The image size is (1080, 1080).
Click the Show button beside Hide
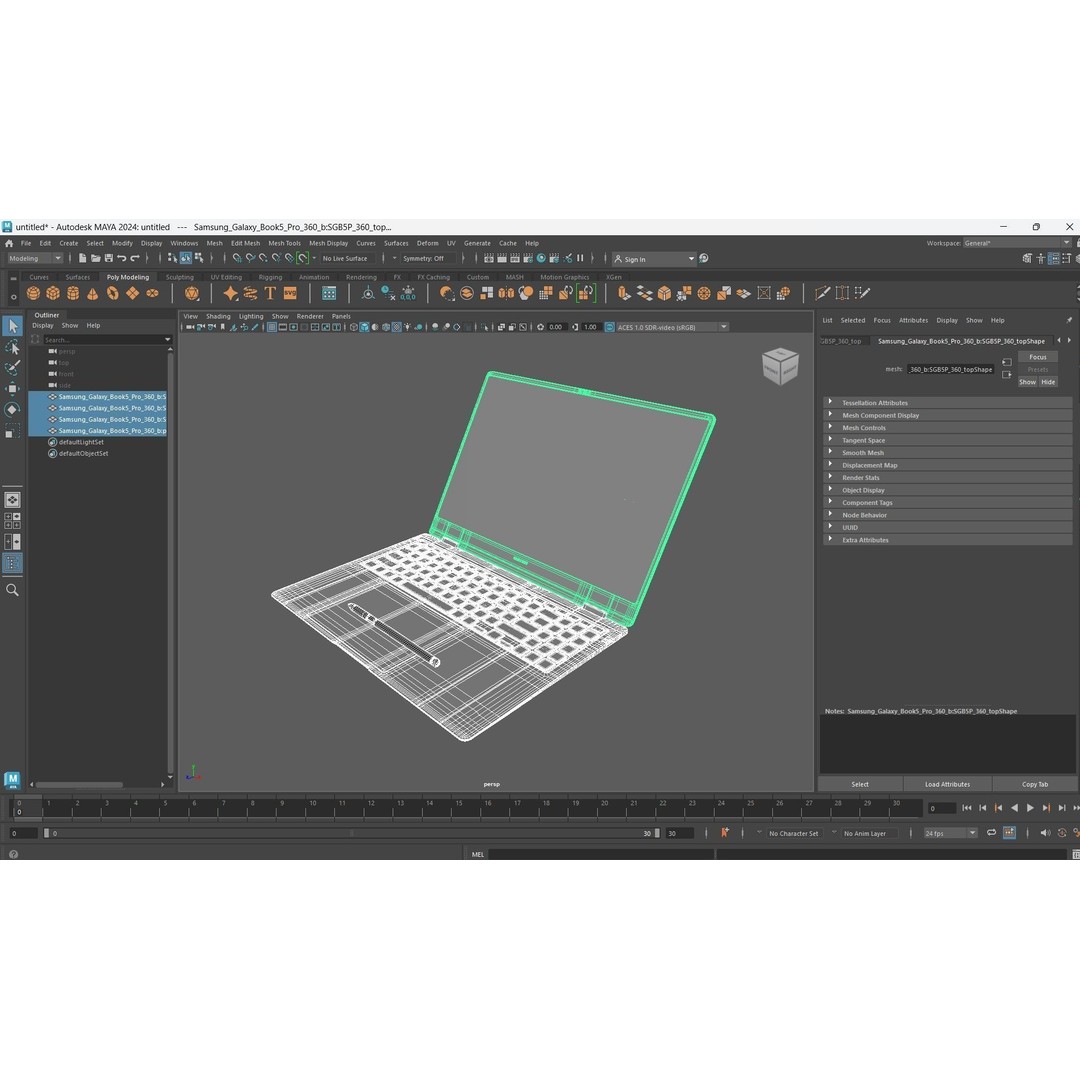pyautogui.click(x=1027, y=382)
